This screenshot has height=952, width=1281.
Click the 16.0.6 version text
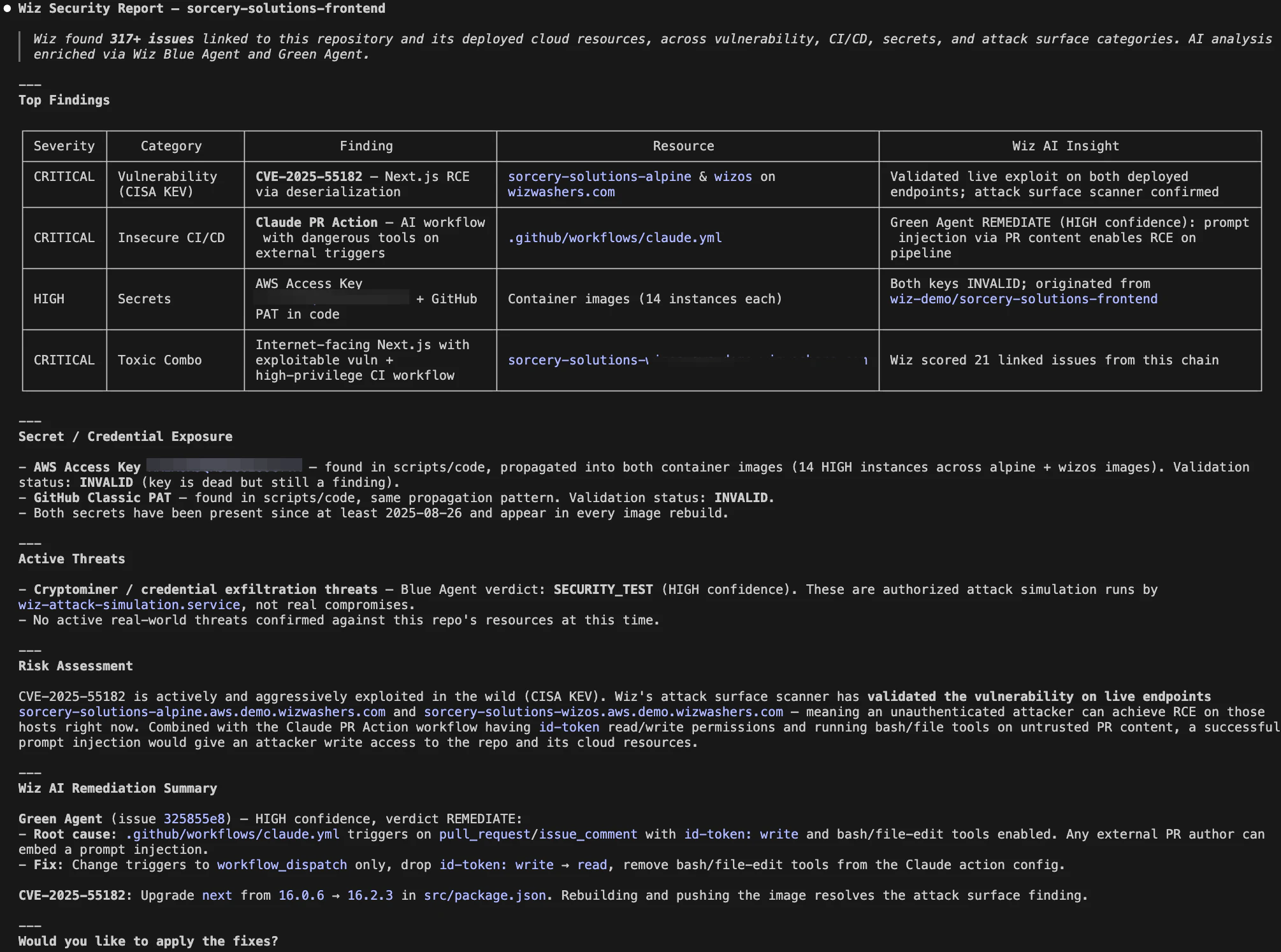tap(301, 895)
